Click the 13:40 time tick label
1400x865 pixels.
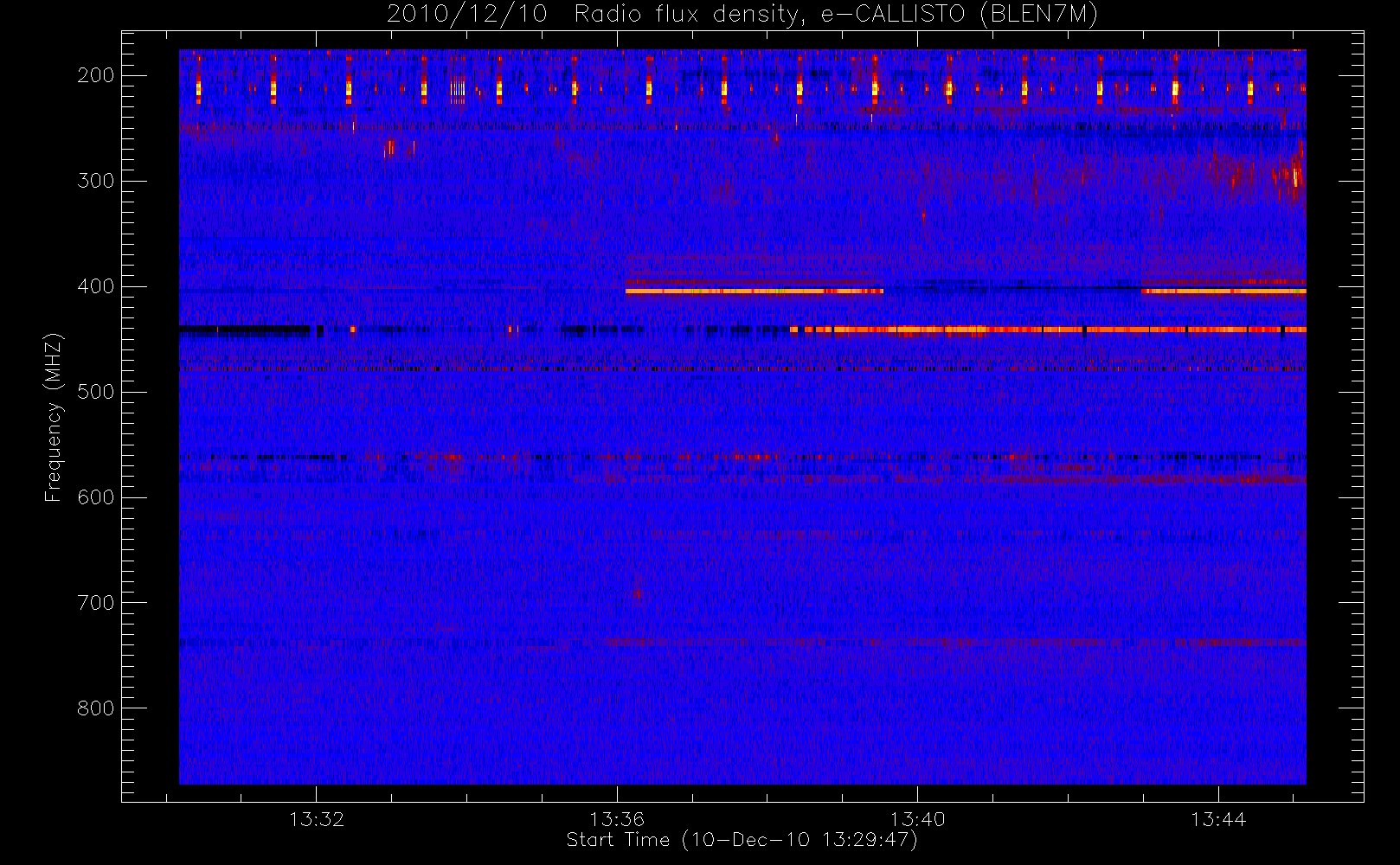point(917,818)
